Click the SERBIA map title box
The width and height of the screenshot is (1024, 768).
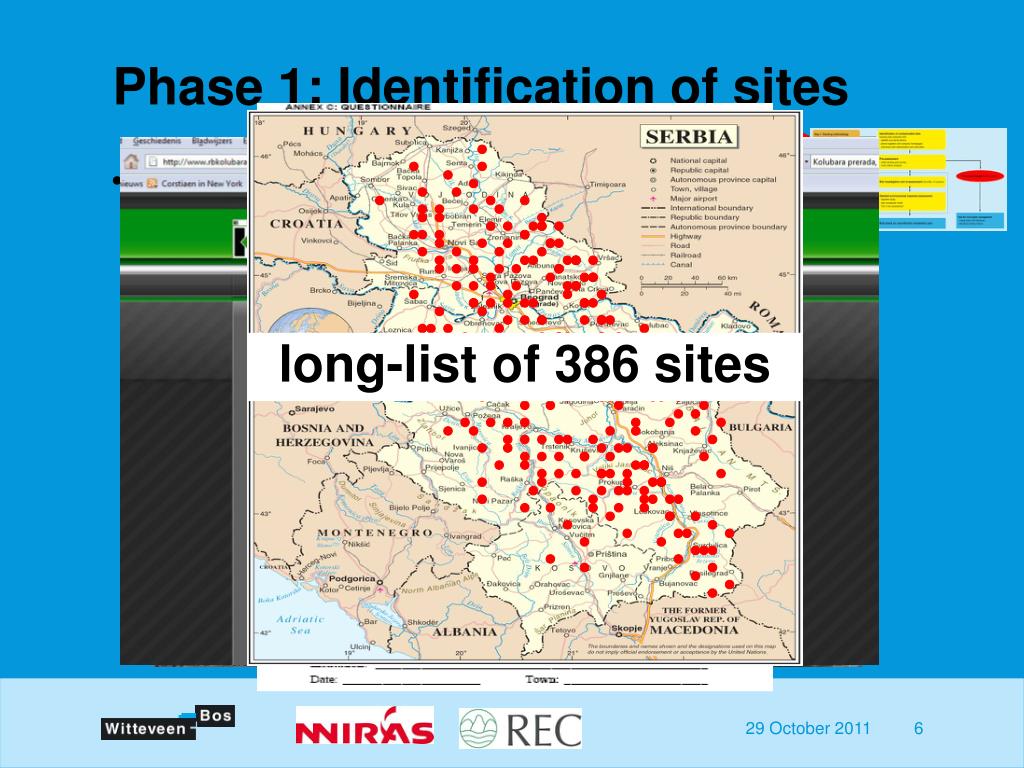click(688, 136)
